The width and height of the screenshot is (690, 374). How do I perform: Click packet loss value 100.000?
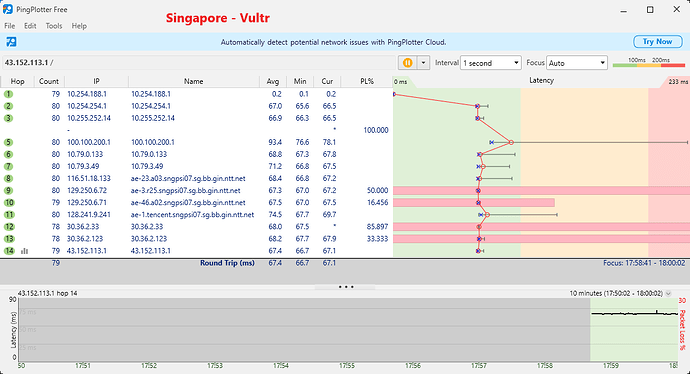(x=376, y=130)
